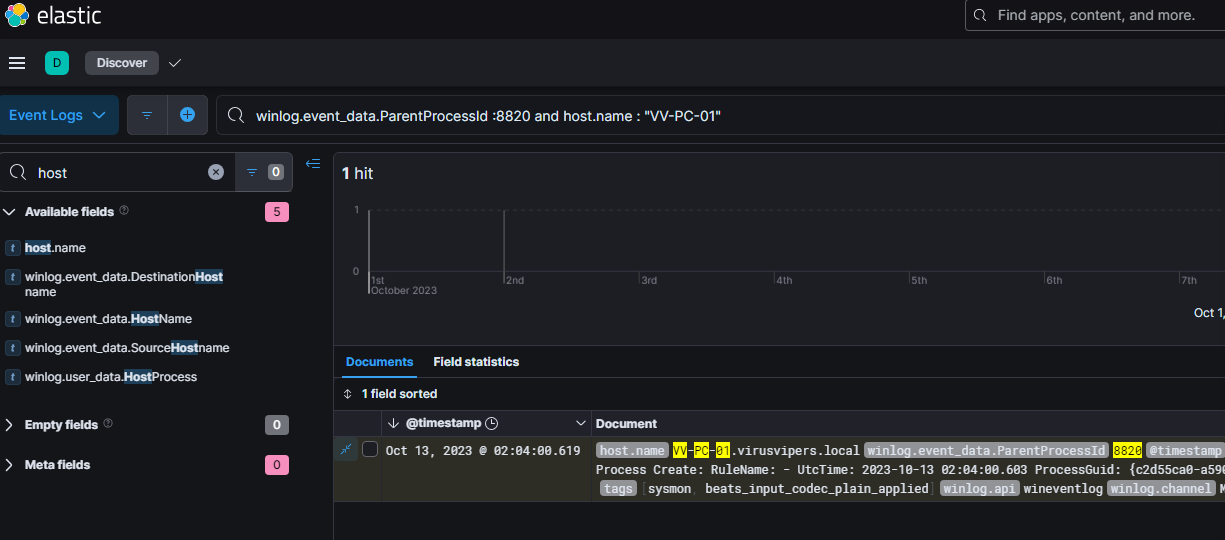1225x540 pixels.
Task: Open the saved query filter menu icon
Action: pyautogui.click(x=147, y=115)
